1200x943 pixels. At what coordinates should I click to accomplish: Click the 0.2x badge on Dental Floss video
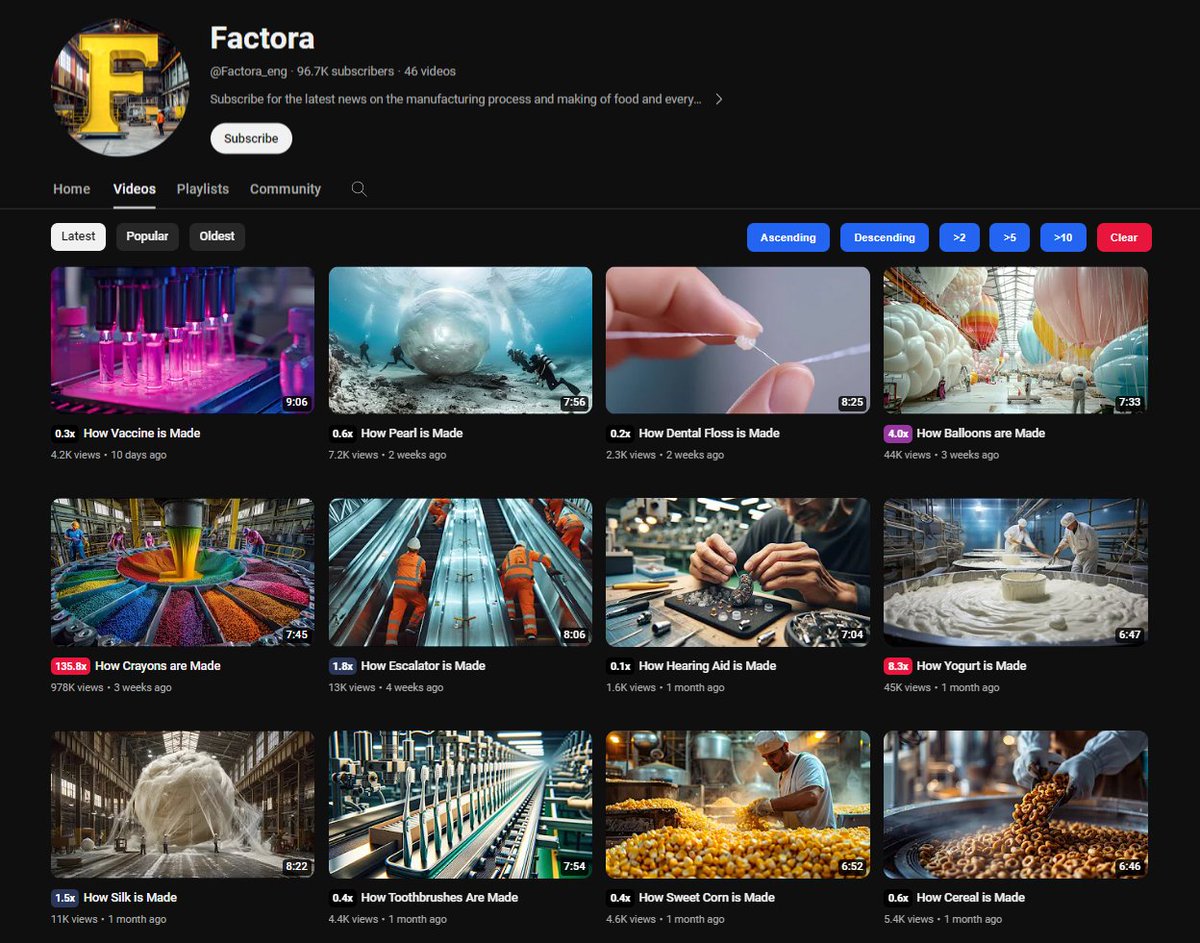point(620,433)
